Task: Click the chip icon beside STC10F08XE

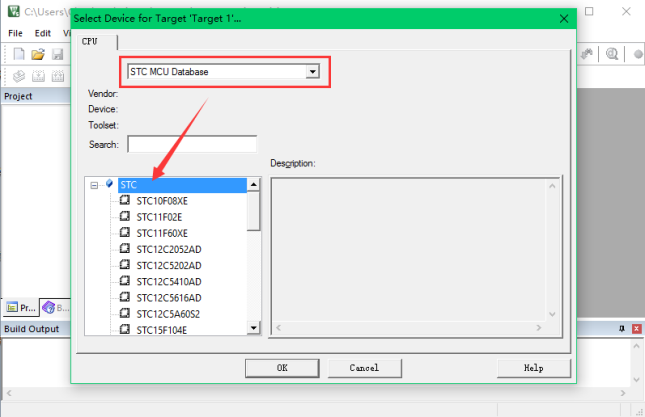Action: pyautogui.click(x=125, y=200)
